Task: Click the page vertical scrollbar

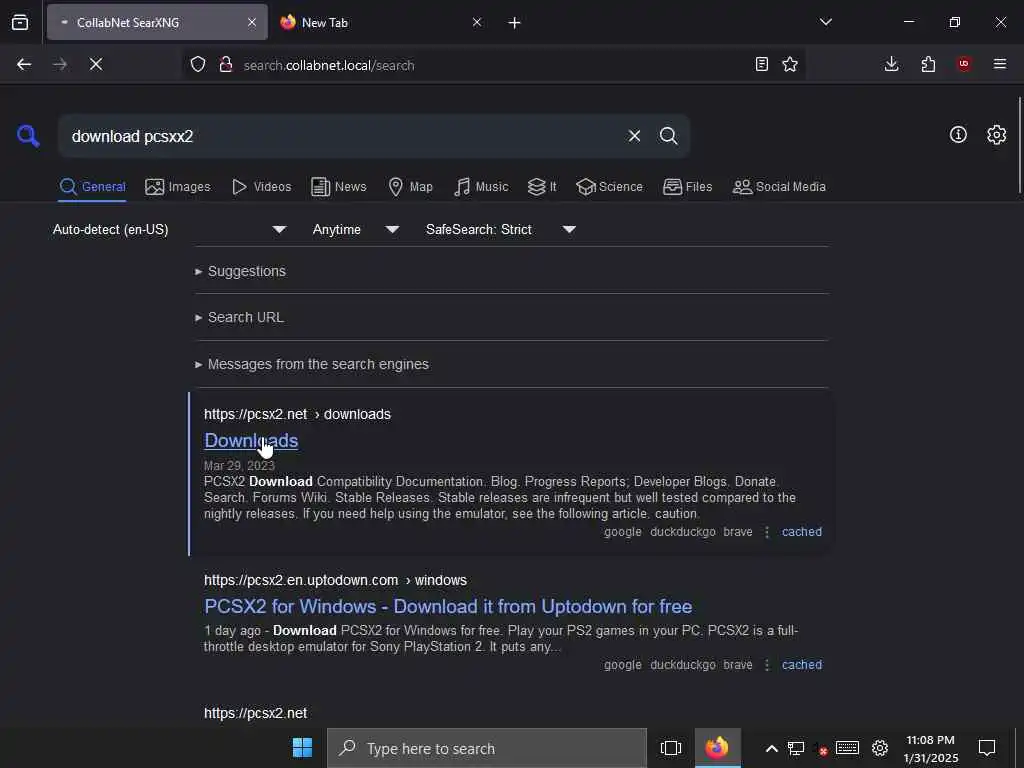Action: coord(1019,145)
